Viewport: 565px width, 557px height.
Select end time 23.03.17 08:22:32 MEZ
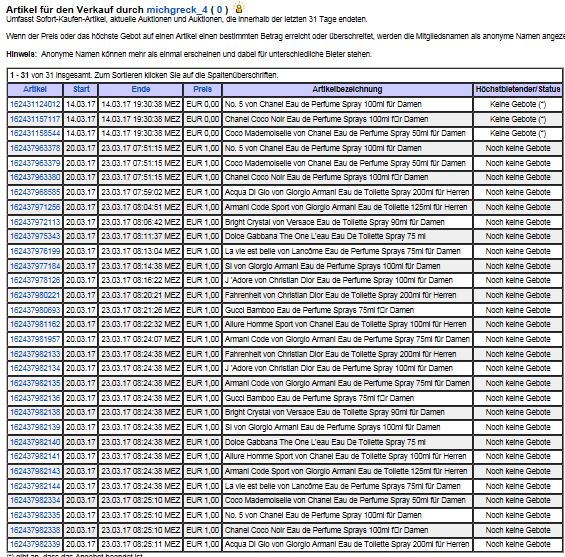(141, 324)
